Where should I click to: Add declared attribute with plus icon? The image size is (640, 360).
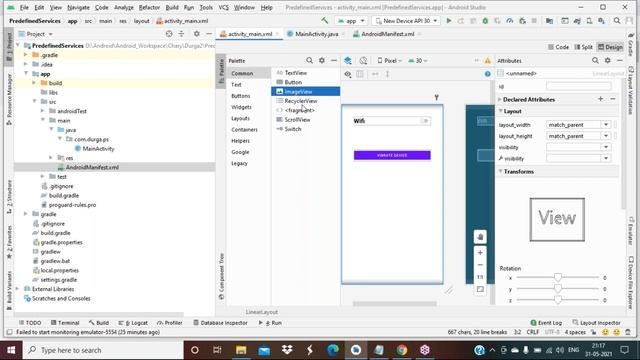(600, 99)
